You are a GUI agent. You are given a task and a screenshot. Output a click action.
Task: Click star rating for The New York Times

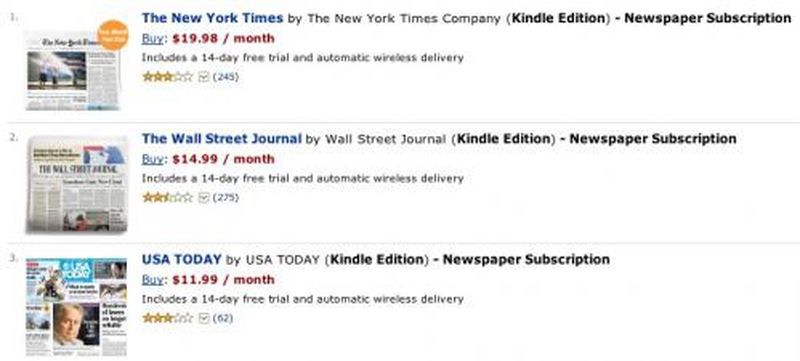(168, 77)
